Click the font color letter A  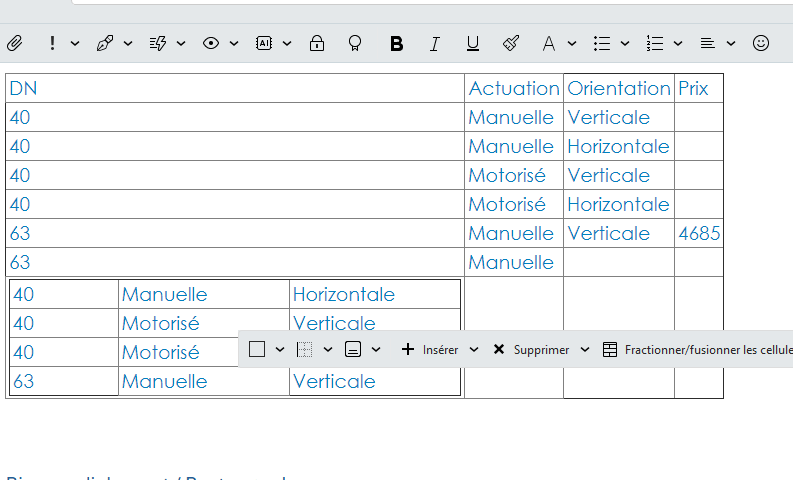[x=548, y=43]
